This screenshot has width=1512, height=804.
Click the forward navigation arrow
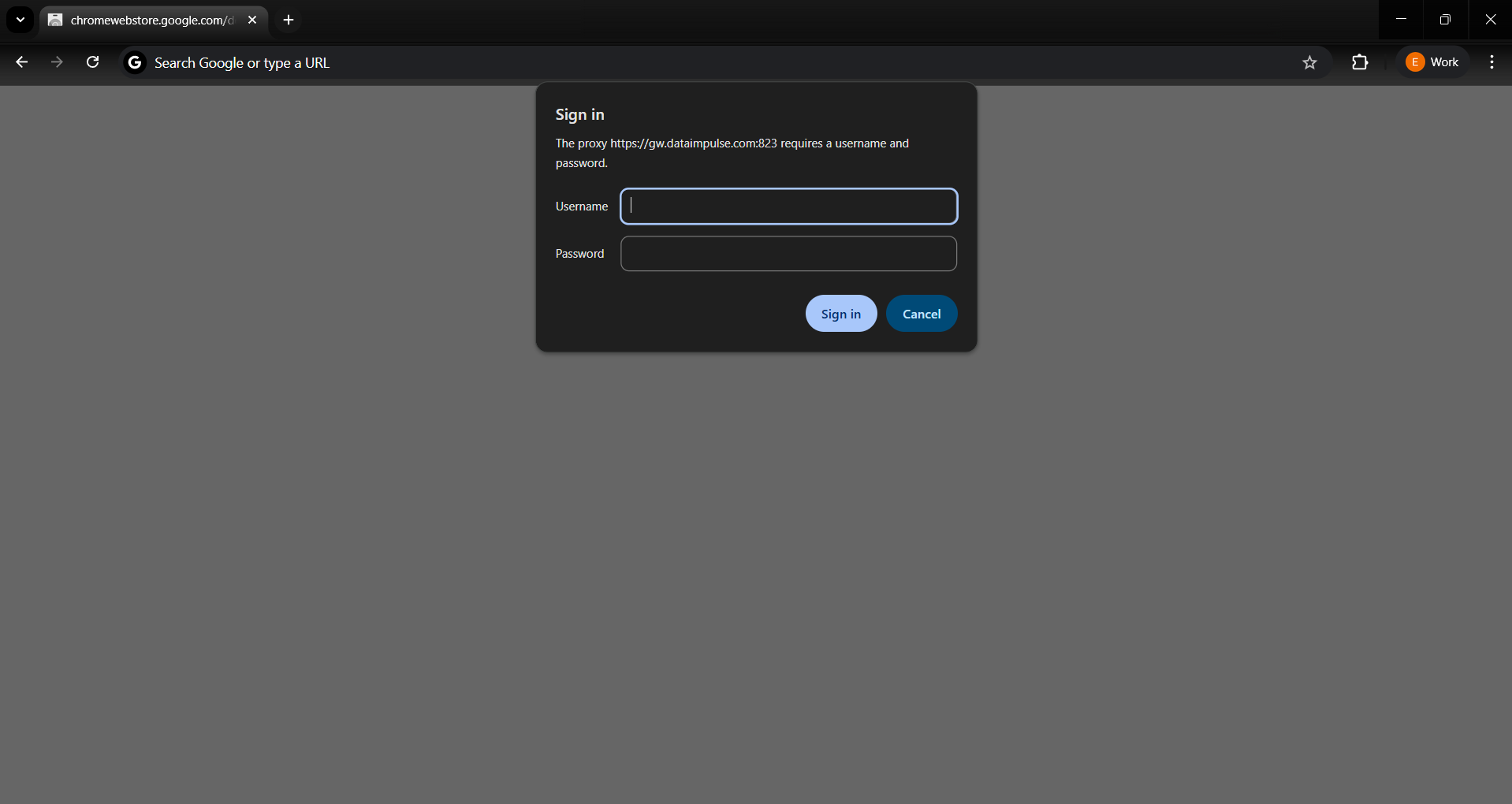point(56,62)
